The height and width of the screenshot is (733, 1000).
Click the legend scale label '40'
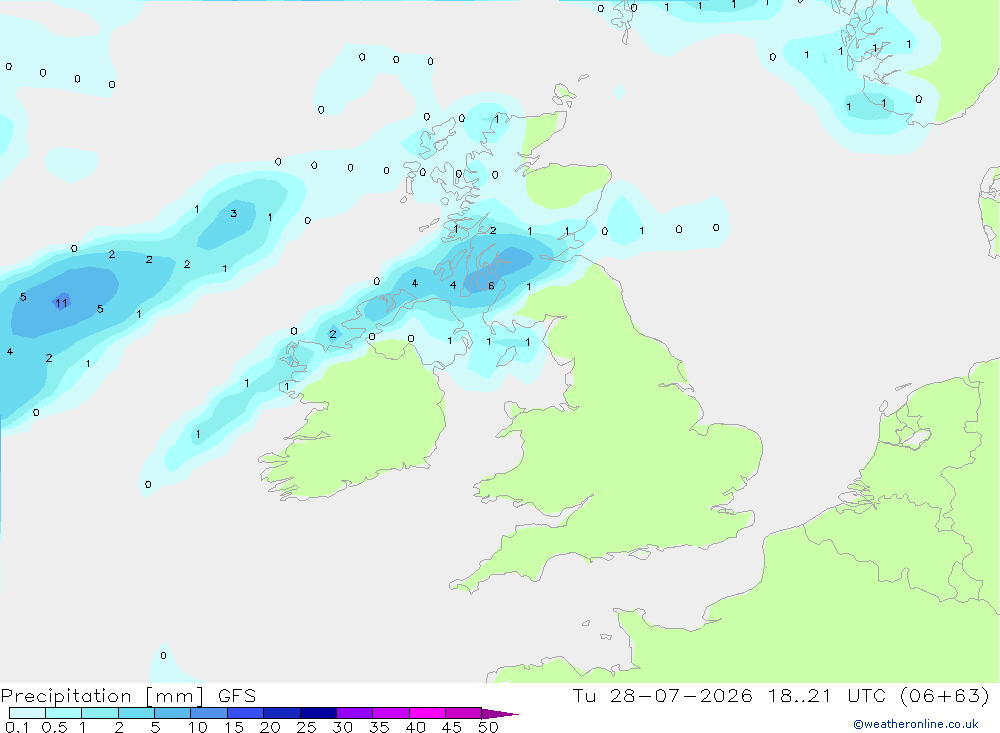click(x=416, y=727)
